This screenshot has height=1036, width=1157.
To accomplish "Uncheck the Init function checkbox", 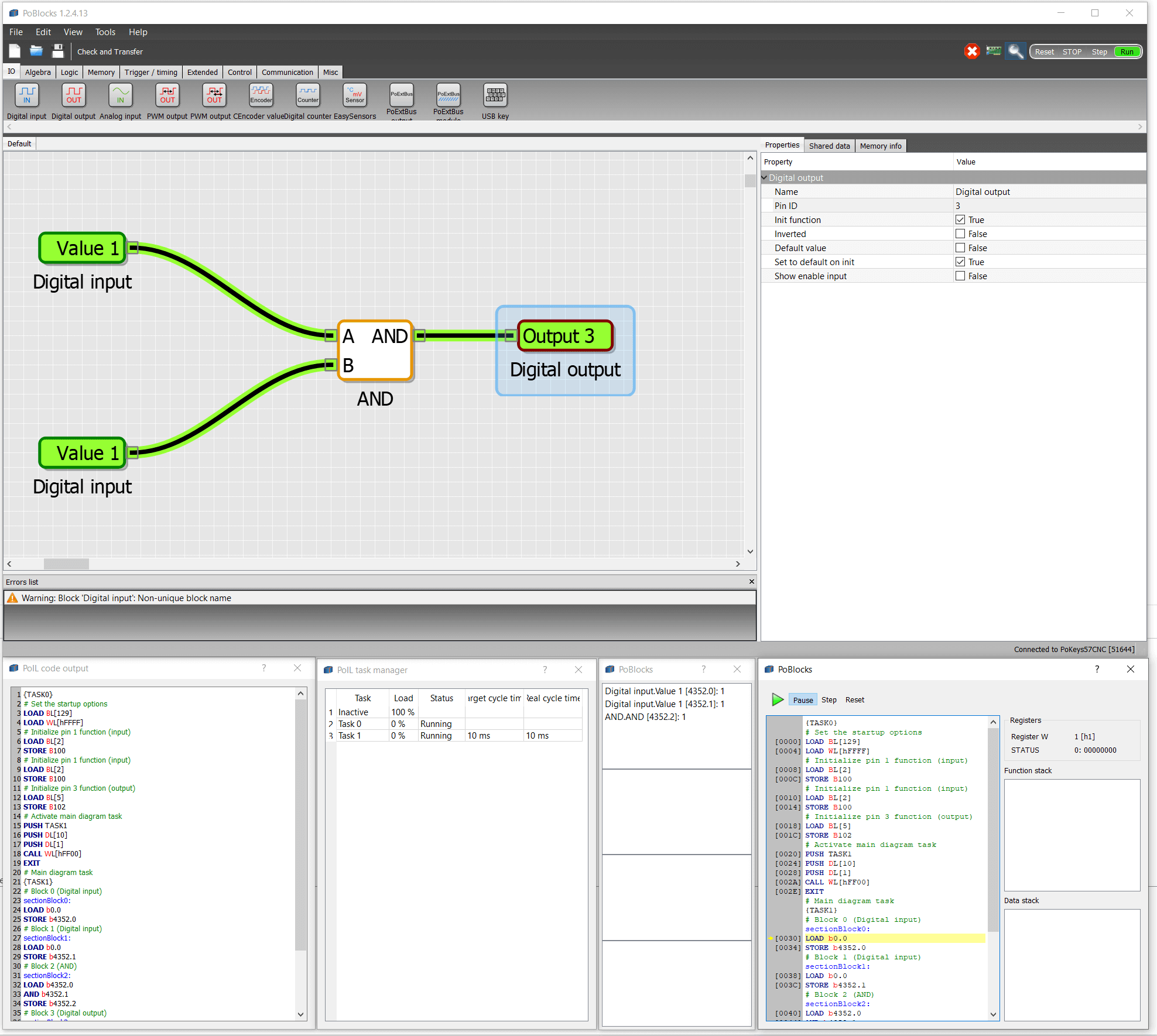I will click(960, 219).
